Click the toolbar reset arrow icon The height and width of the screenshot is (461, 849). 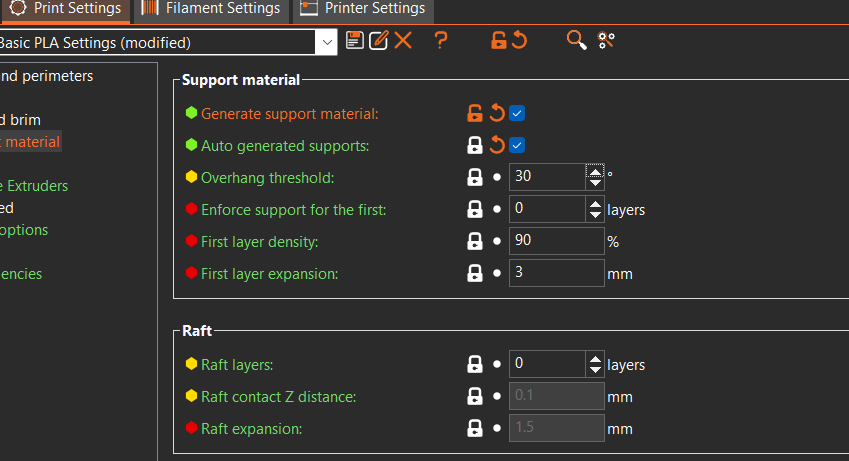click(x=519, y=41)
